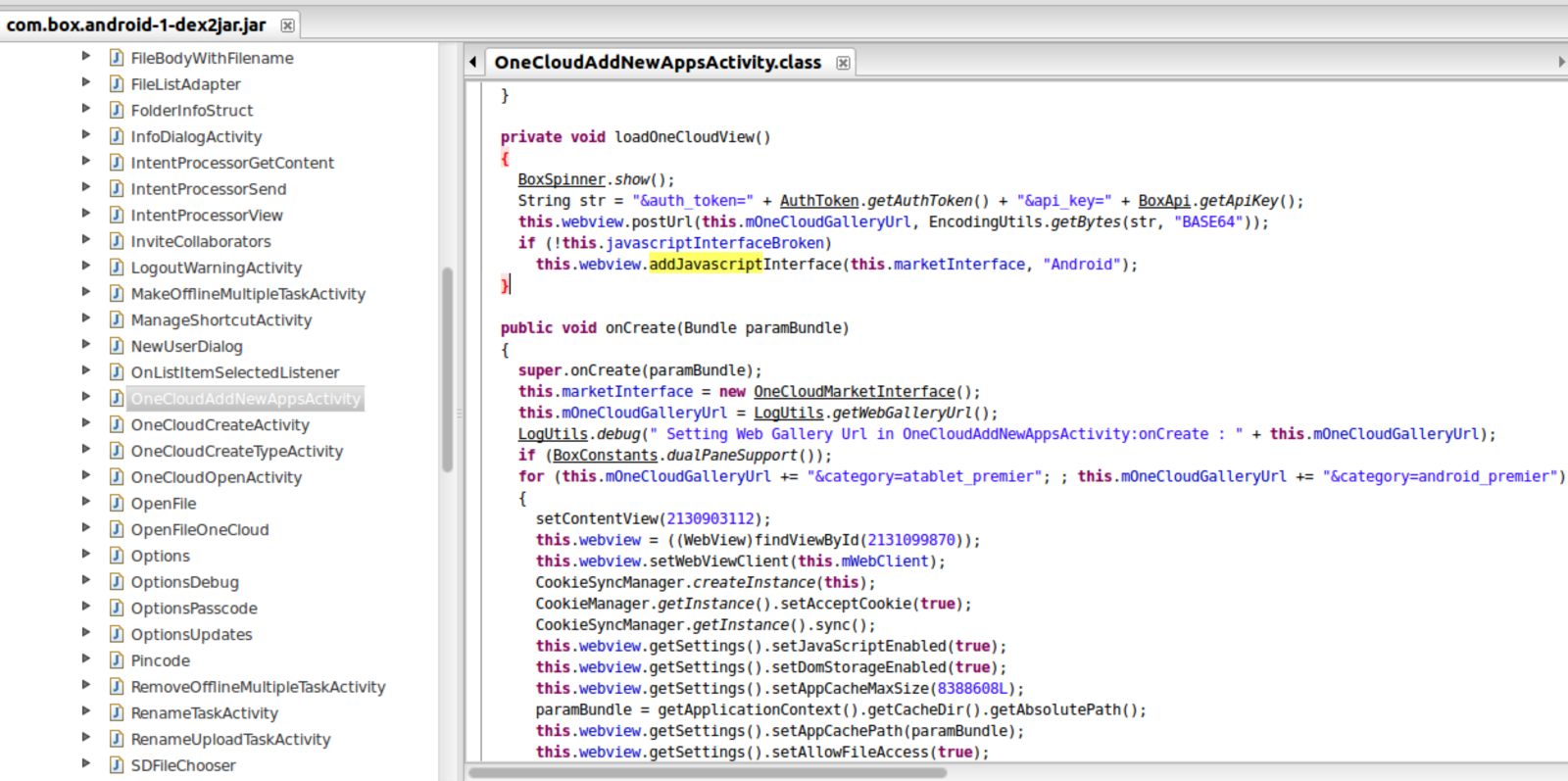Click the highlighted addJavascript text in code
This screenshot has width=1568, height=781.
(706, 265)
